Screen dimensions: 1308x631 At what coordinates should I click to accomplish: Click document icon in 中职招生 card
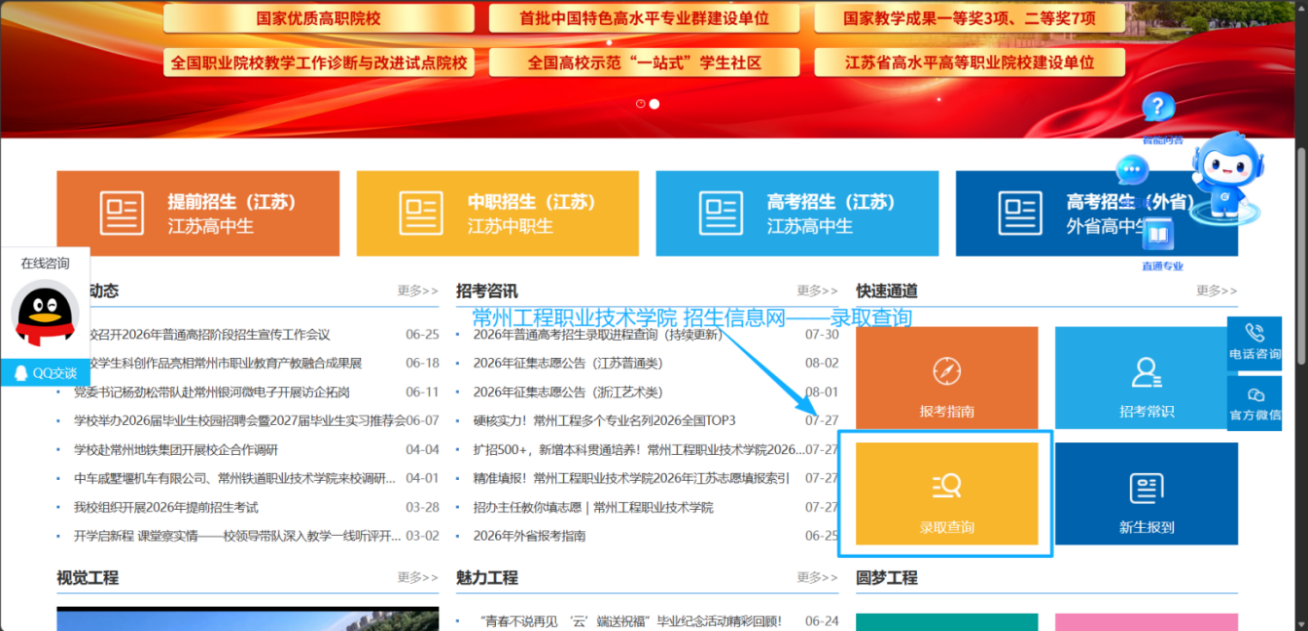(421, 213)
